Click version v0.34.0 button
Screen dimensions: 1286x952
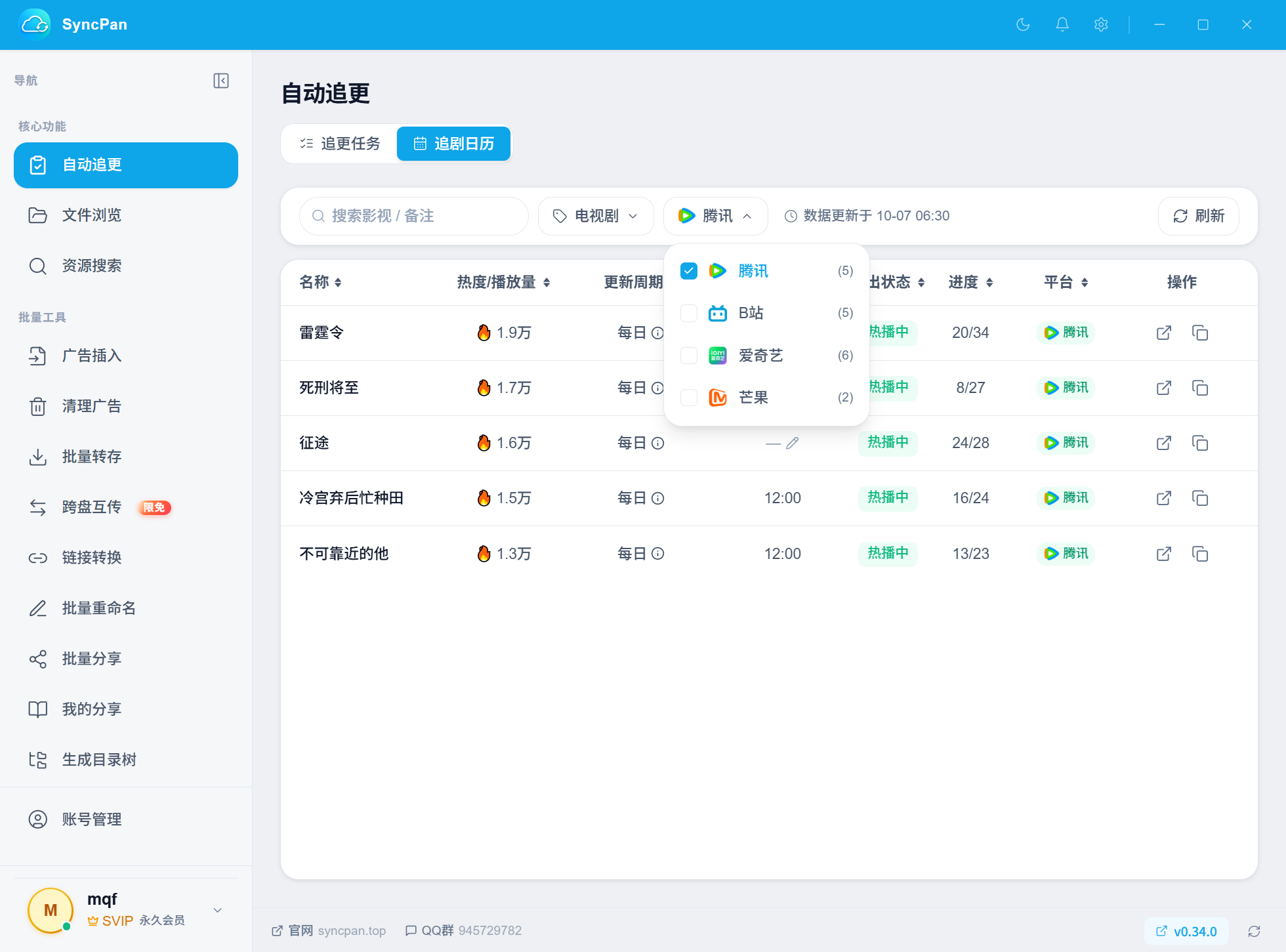point(1186,932)
